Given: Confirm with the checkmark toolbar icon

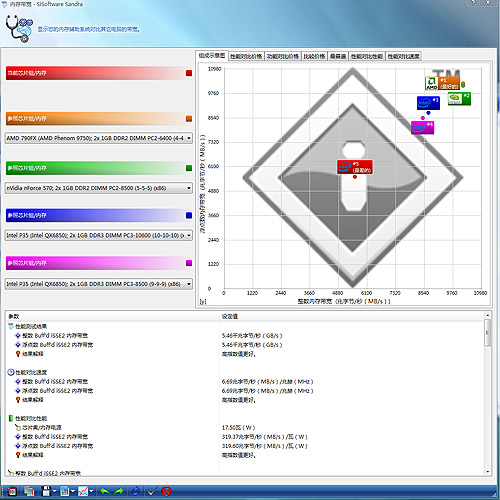Looking at the screenshot, I should point(152,491).
